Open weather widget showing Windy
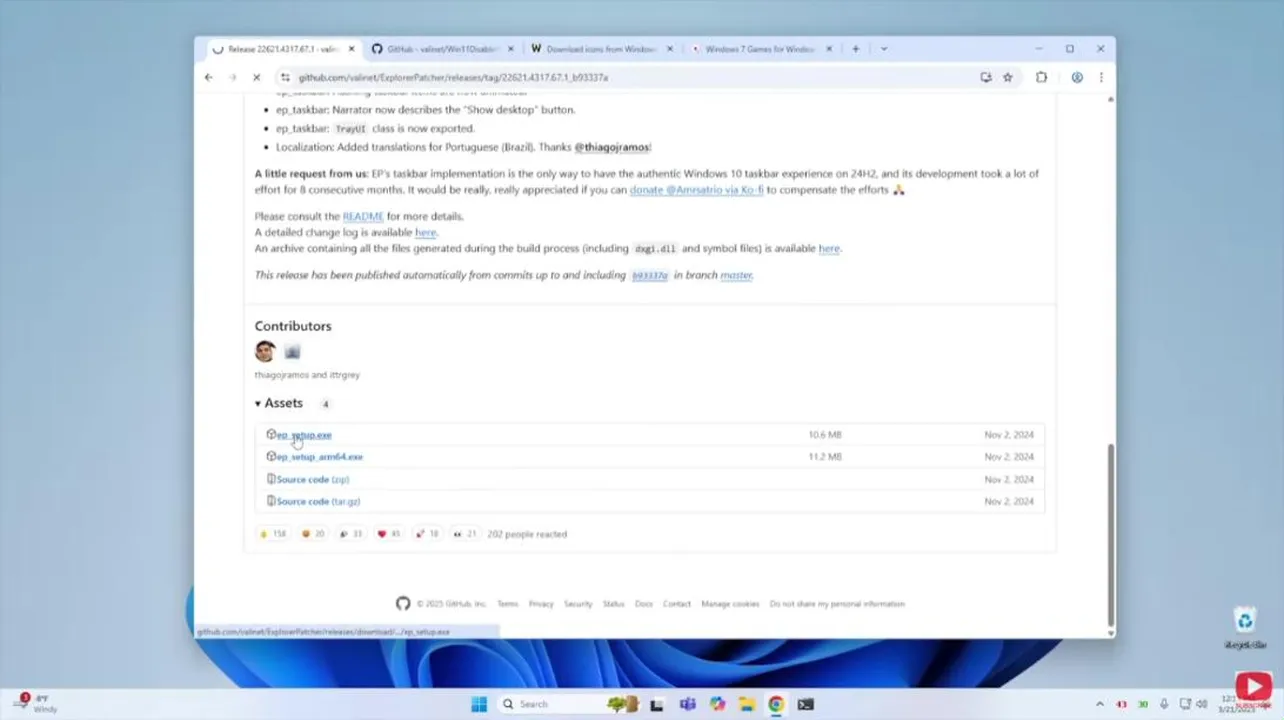Image resolution: width=1284 pixels, height=720 pixels. (38, 704)
